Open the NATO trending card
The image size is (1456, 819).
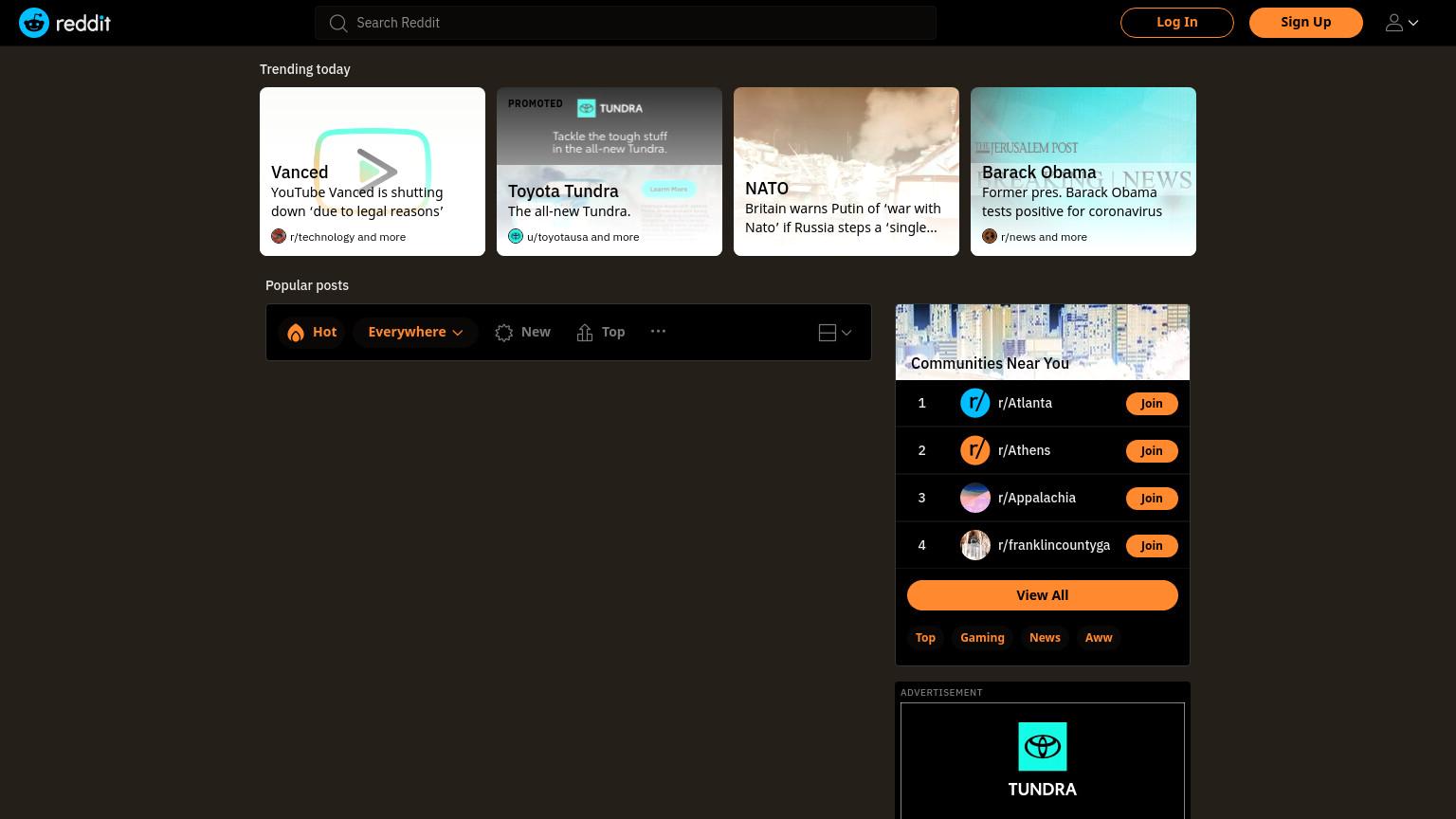click(x=846, y=172)
